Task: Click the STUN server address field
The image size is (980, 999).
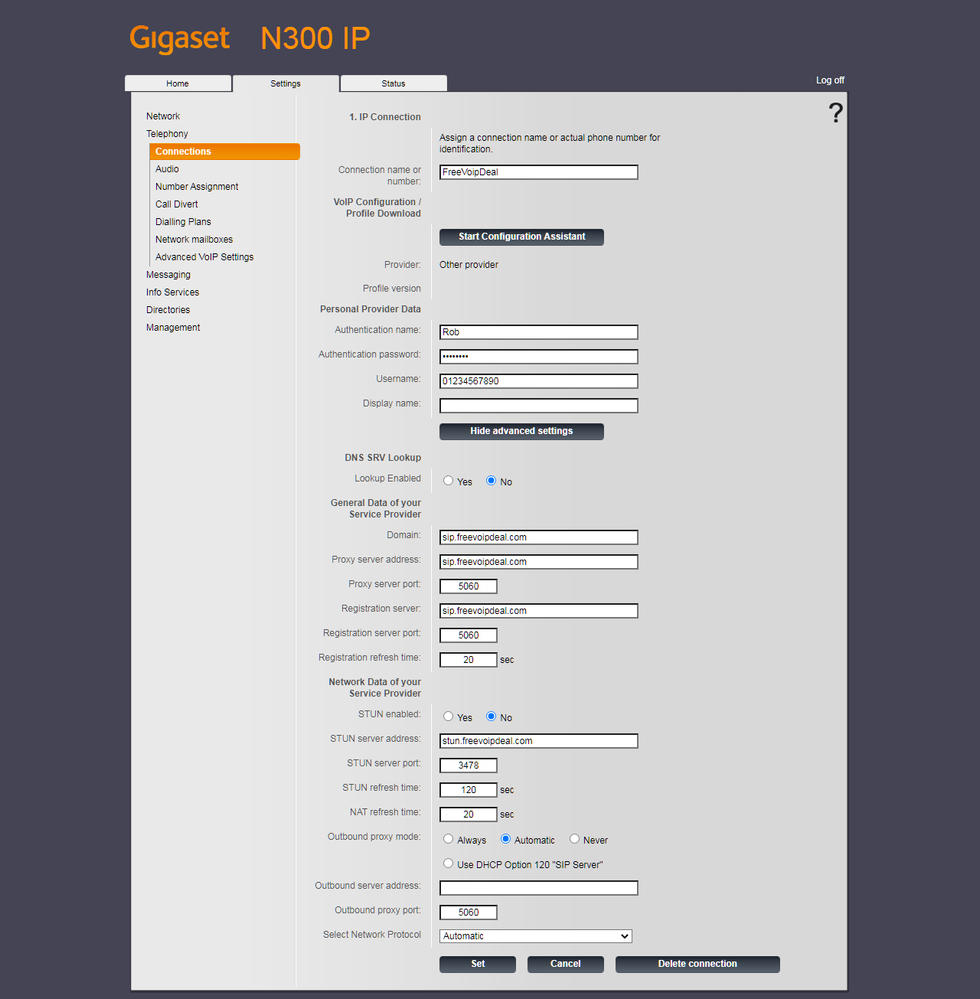Action: [x=538, y=741]
